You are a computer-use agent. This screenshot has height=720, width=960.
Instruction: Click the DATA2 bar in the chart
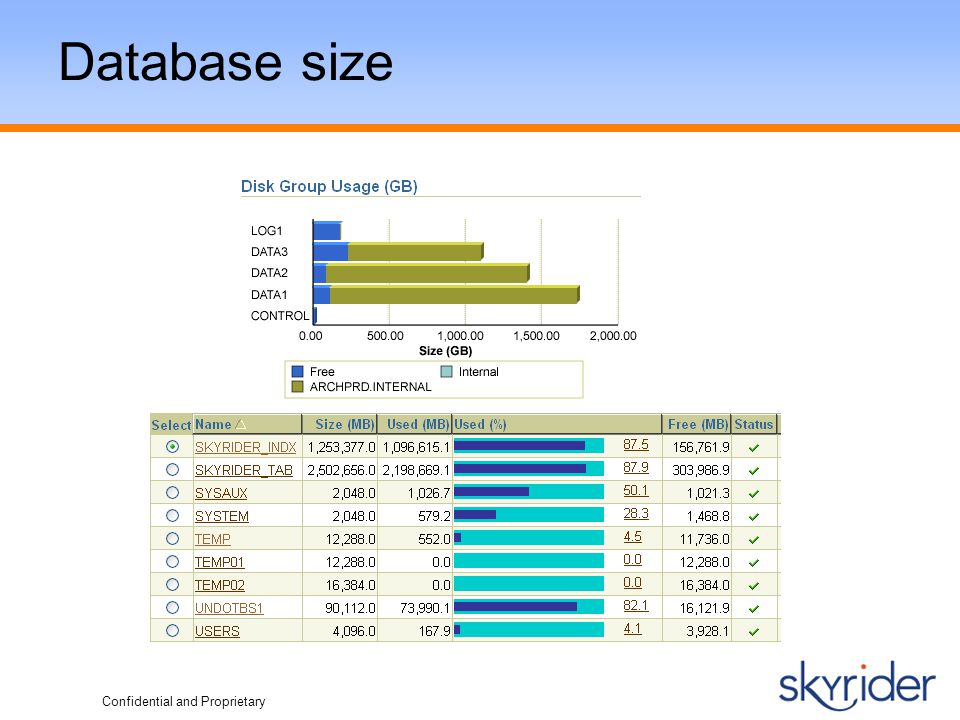(x=421, y=273)
